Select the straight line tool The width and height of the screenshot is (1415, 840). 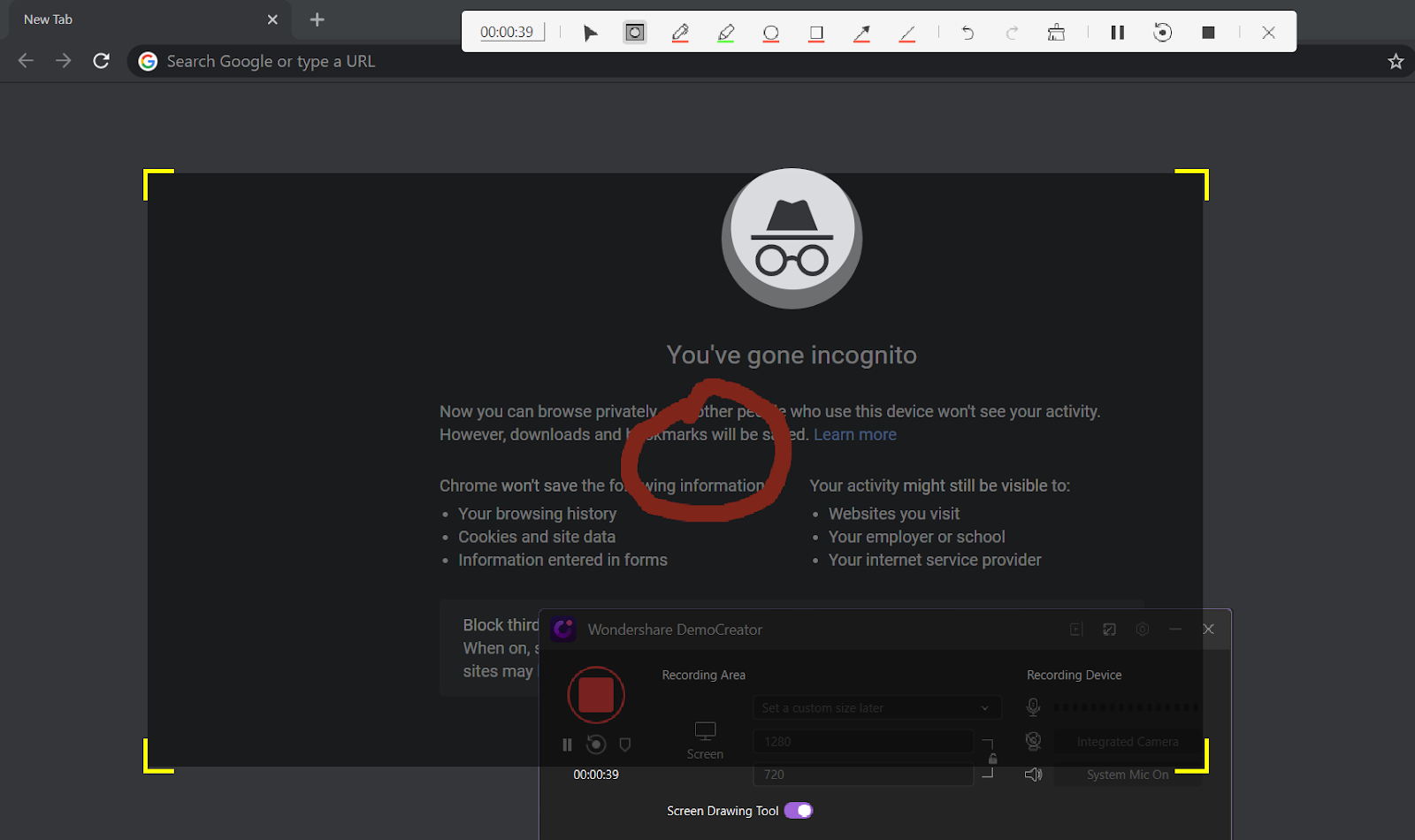click(907, 33)
